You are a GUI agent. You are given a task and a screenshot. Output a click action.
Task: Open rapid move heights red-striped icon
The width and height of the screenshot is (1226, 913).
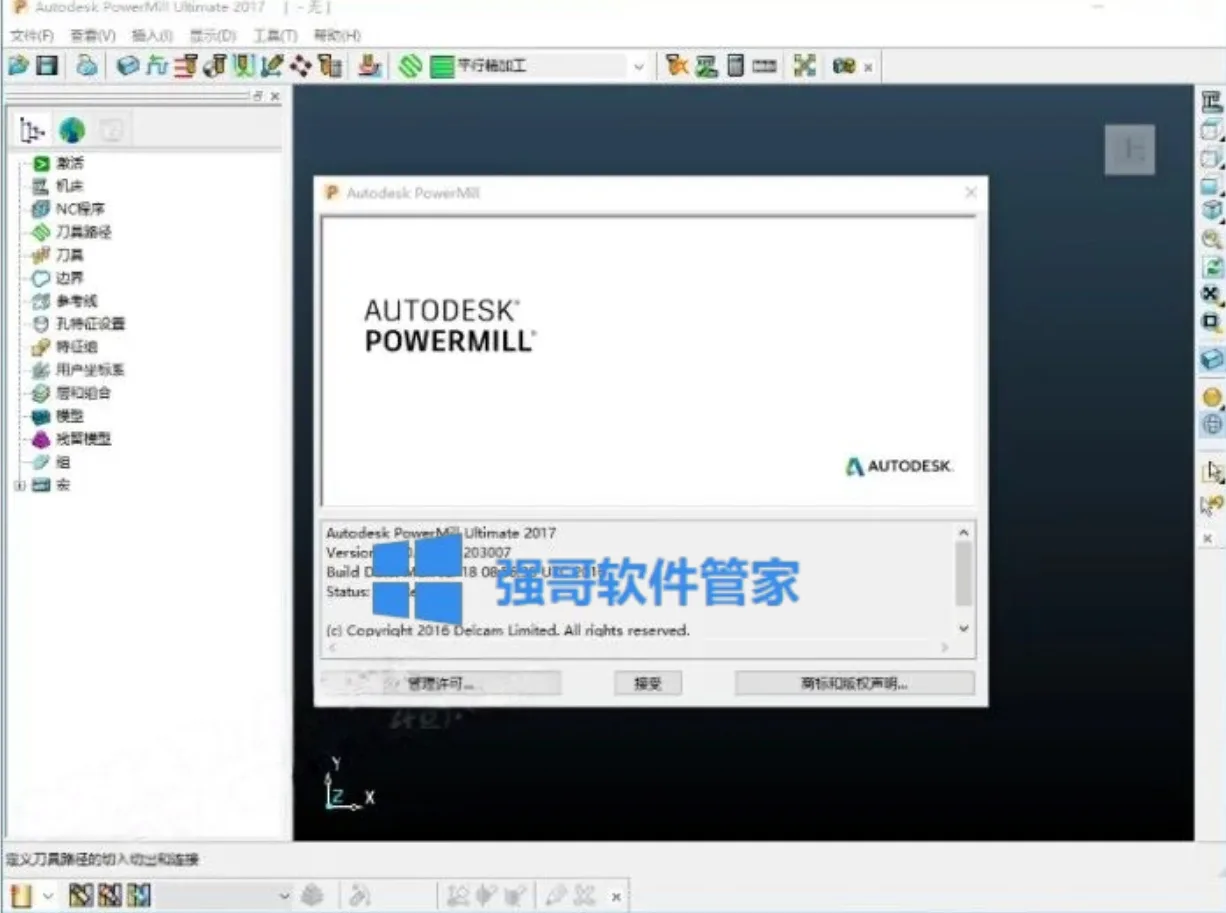click(x=185, y=66)
